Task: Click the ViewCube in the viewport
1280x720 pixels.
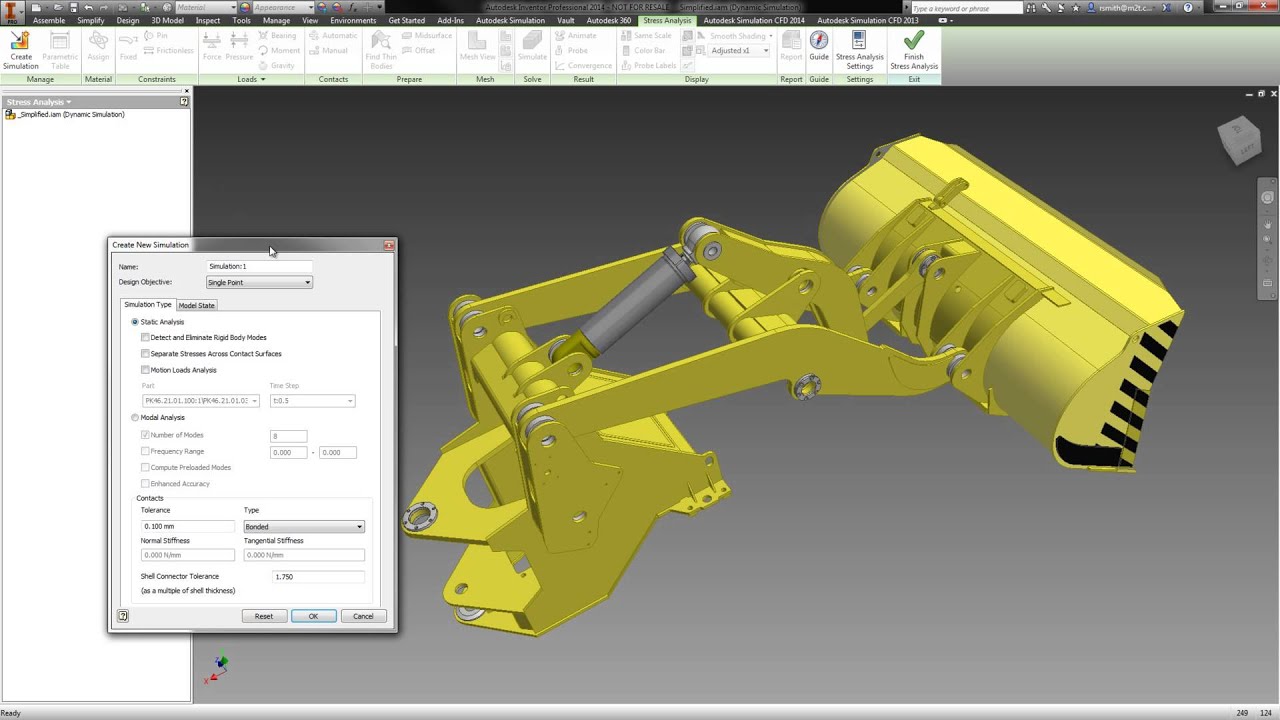Action: (x=1239, y=139)
